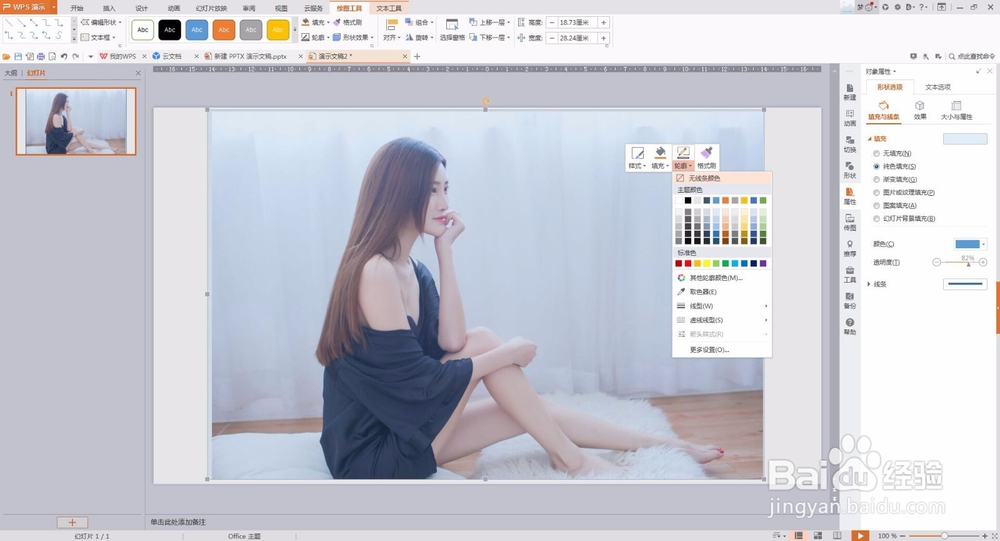This screenshot has height=541, width=1000.
Task: Open the 文本工具 ribbon tab
Action: [x=388, y=8]
